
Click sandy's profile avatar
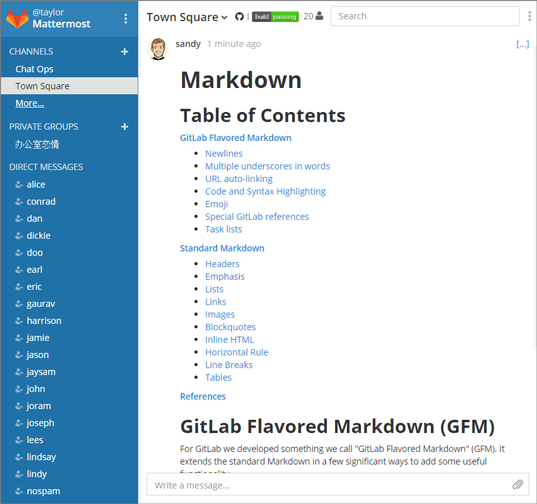click(x=158, y=49)
